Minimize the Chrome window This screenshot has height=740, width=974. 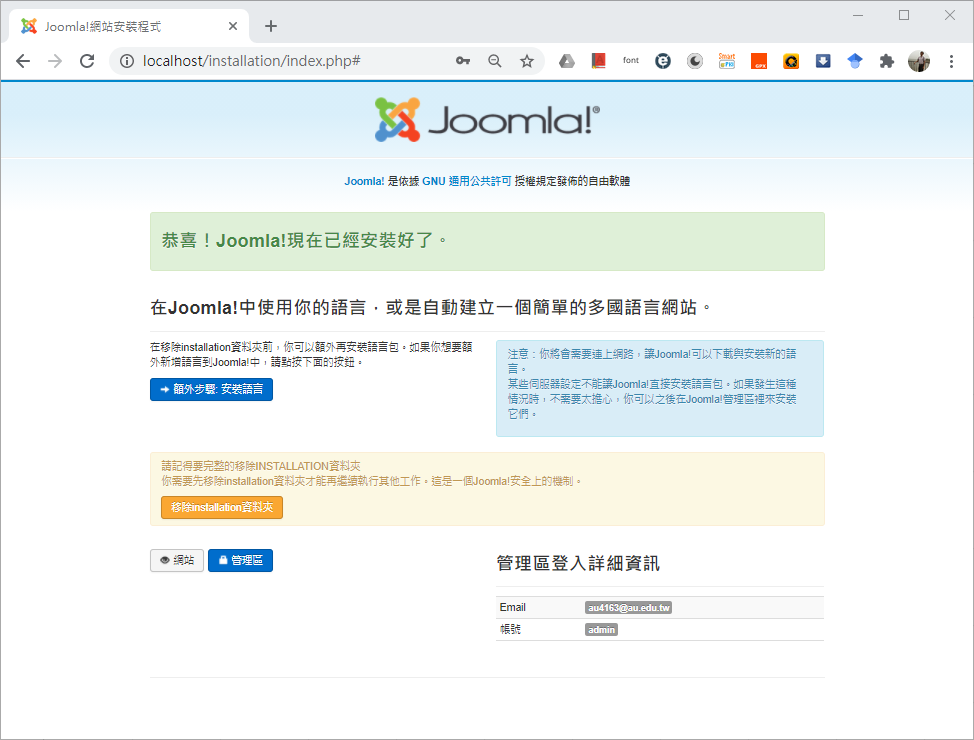(x=858, y=15)
